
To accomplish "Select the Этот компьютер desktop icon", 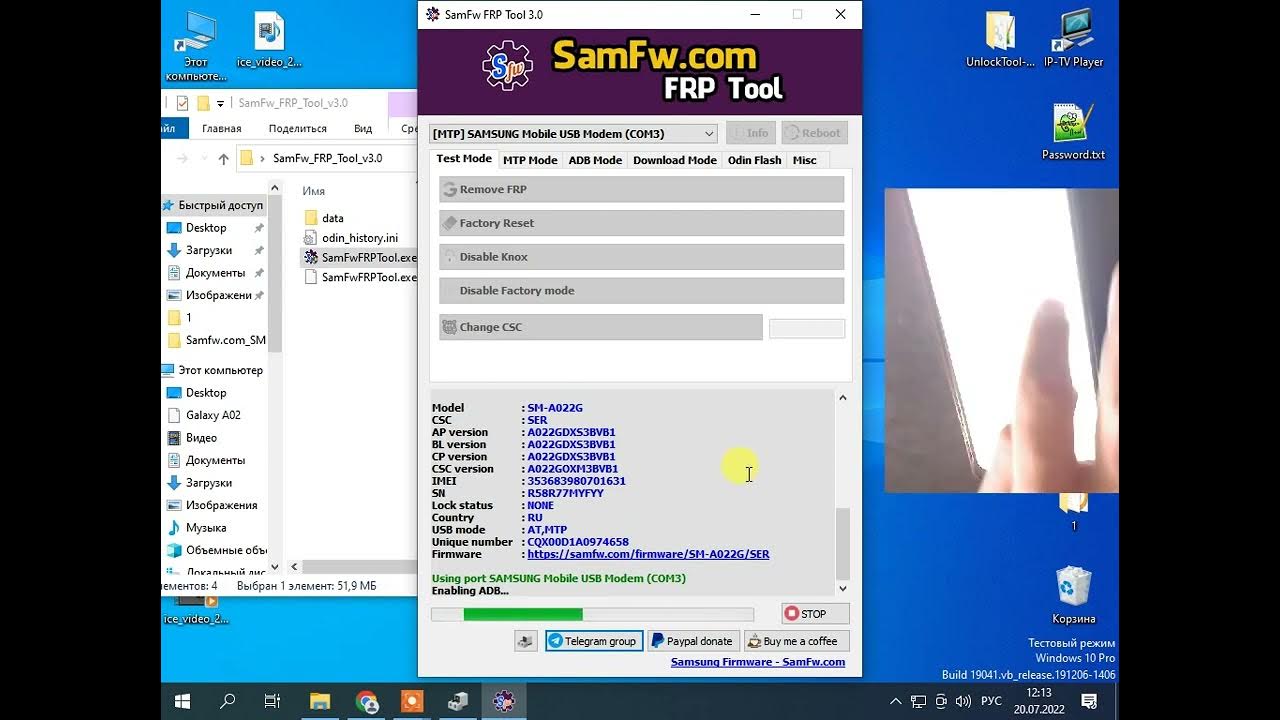I will (196, 46).
